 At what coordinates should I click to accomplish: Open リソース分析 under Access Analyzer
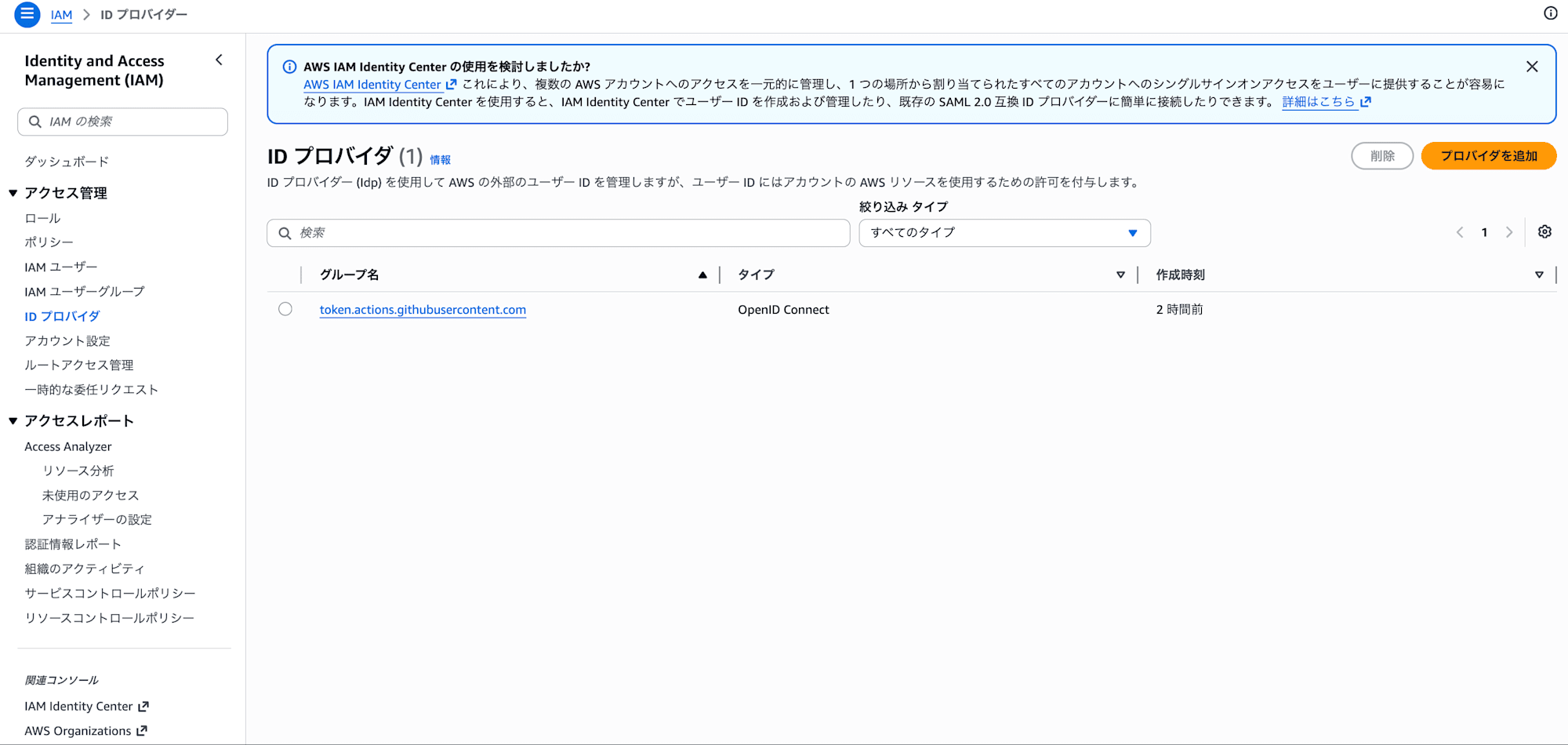[x=78, y=471]
